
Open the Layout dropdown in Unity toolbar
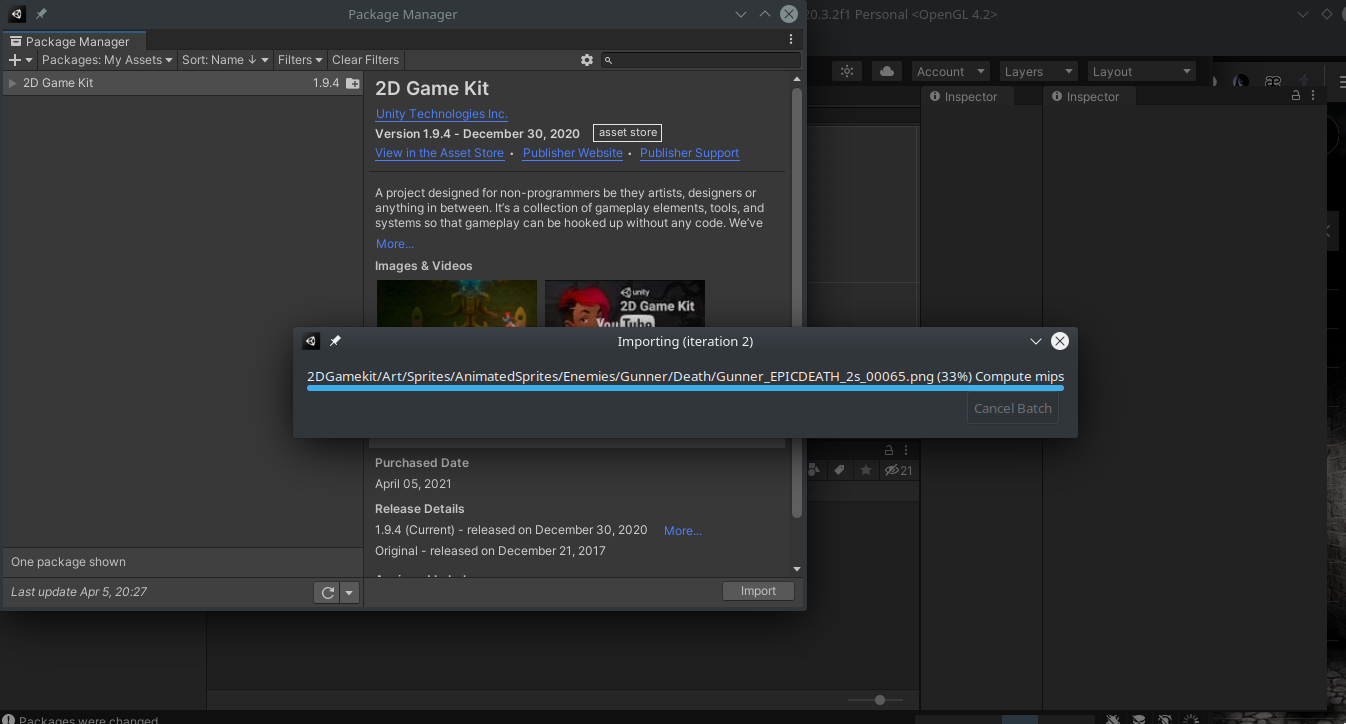1142,72
